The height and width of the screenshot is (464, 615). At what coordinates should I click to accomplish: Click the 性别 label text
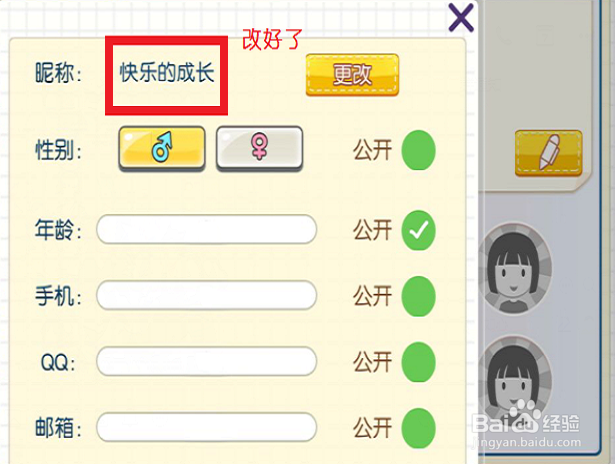(58, 150)
